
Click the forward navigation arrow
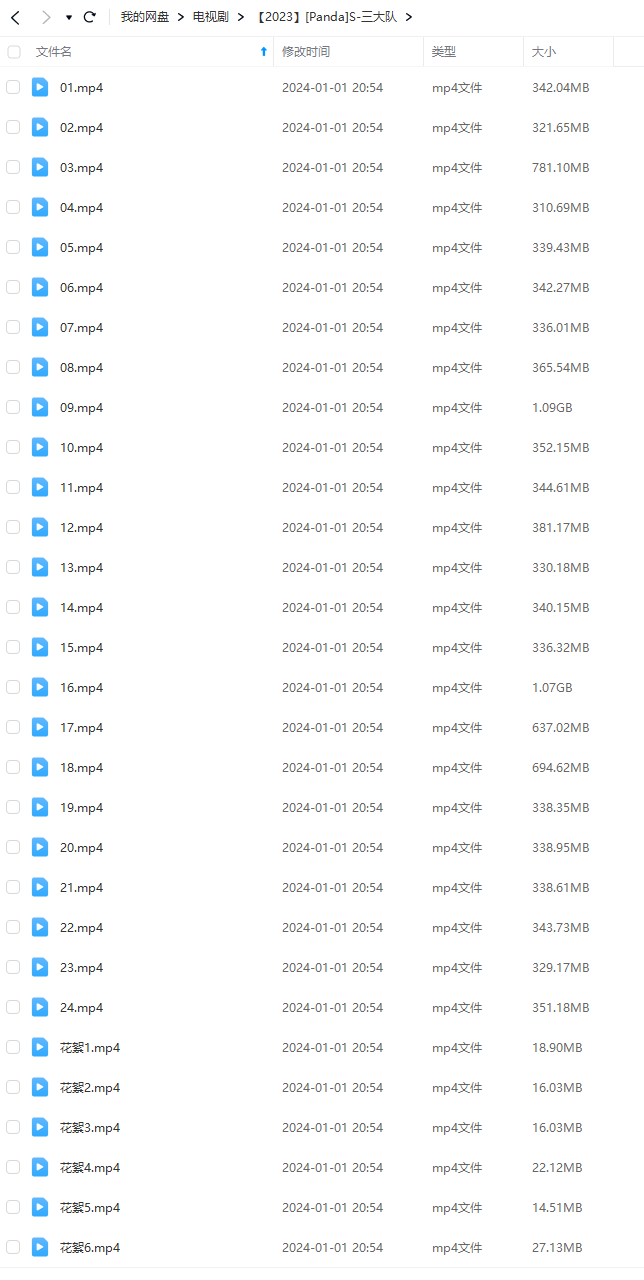click(45, 17)
